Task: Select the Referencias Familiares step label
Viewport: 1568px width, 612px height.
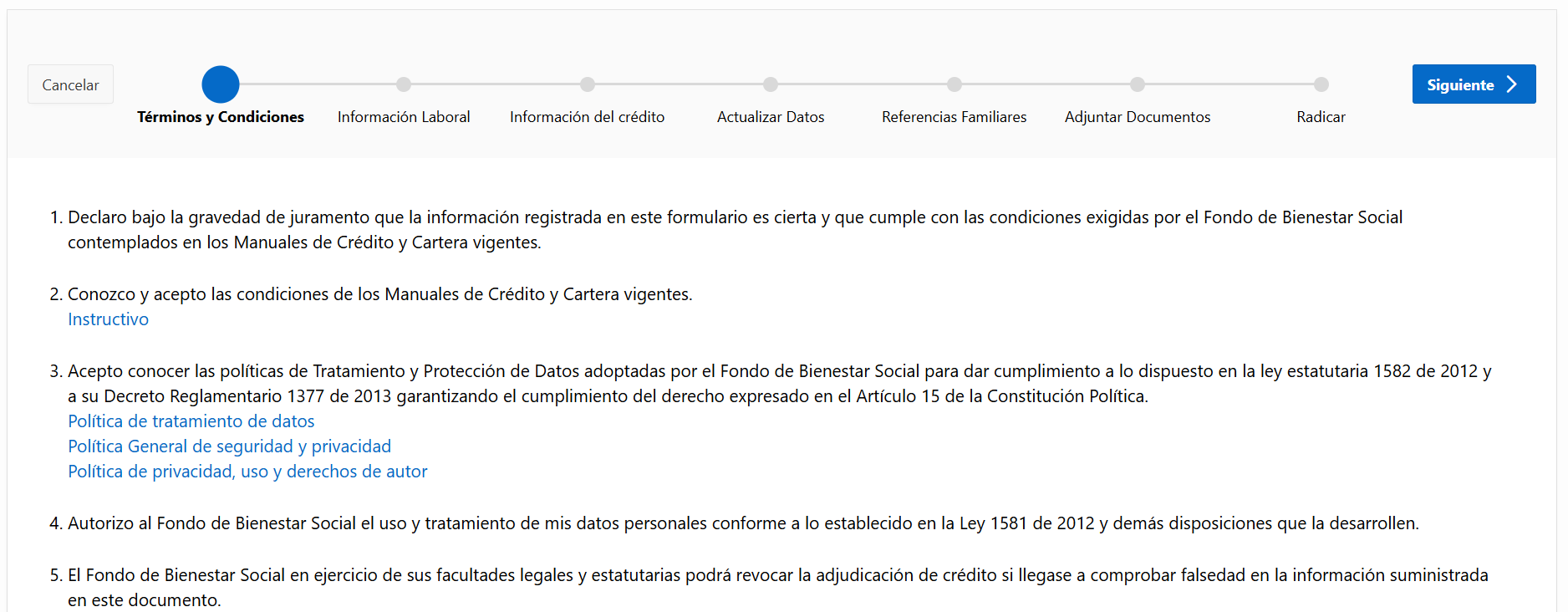Action: (x=955, y=117)
